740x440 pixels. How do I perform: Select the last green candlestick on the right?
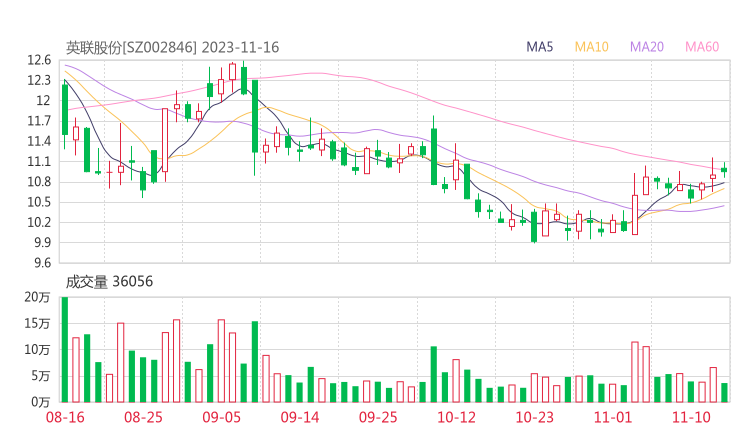click(x=724, y=169)
